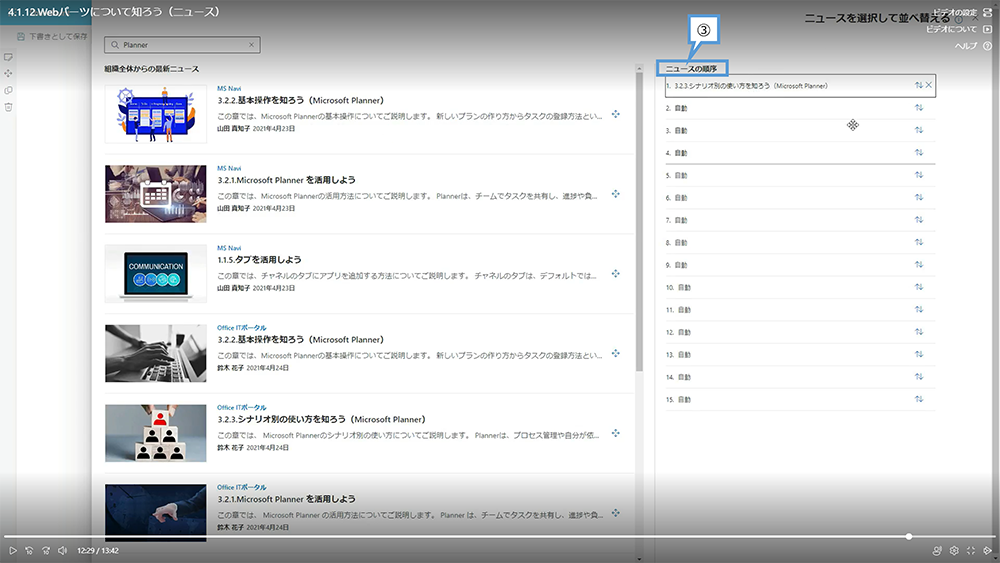Viewport: 1000px width, 563px height.
Task: Reorder slot 5 自動
Action: [919, 175]
